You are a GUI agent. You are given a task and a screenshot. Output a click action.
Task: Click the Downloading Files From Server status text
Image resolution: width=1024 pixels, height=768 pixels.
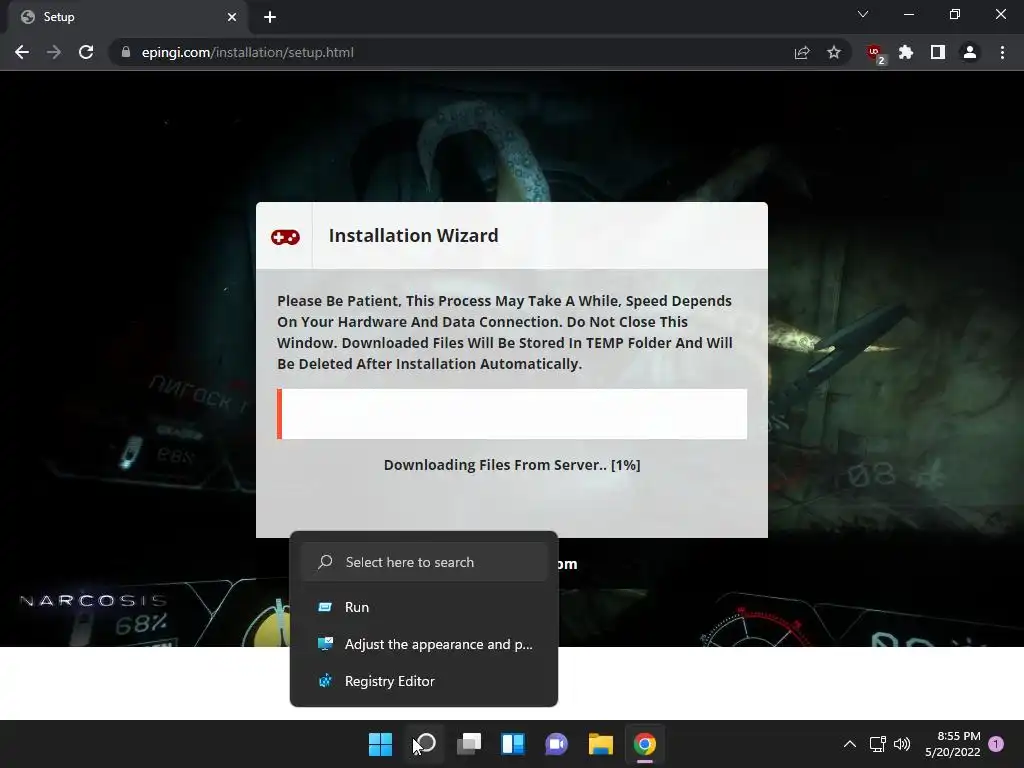click(512, 465)
